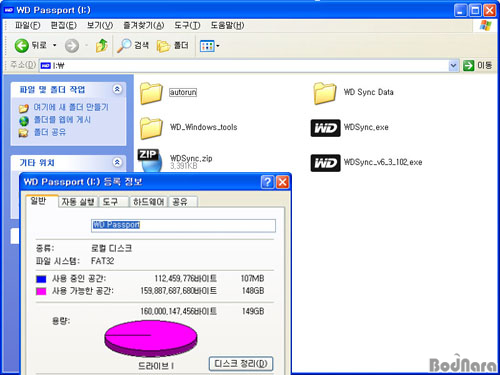Click the magenta free space swatch
The image size is (500, 375).
point(41,291)
